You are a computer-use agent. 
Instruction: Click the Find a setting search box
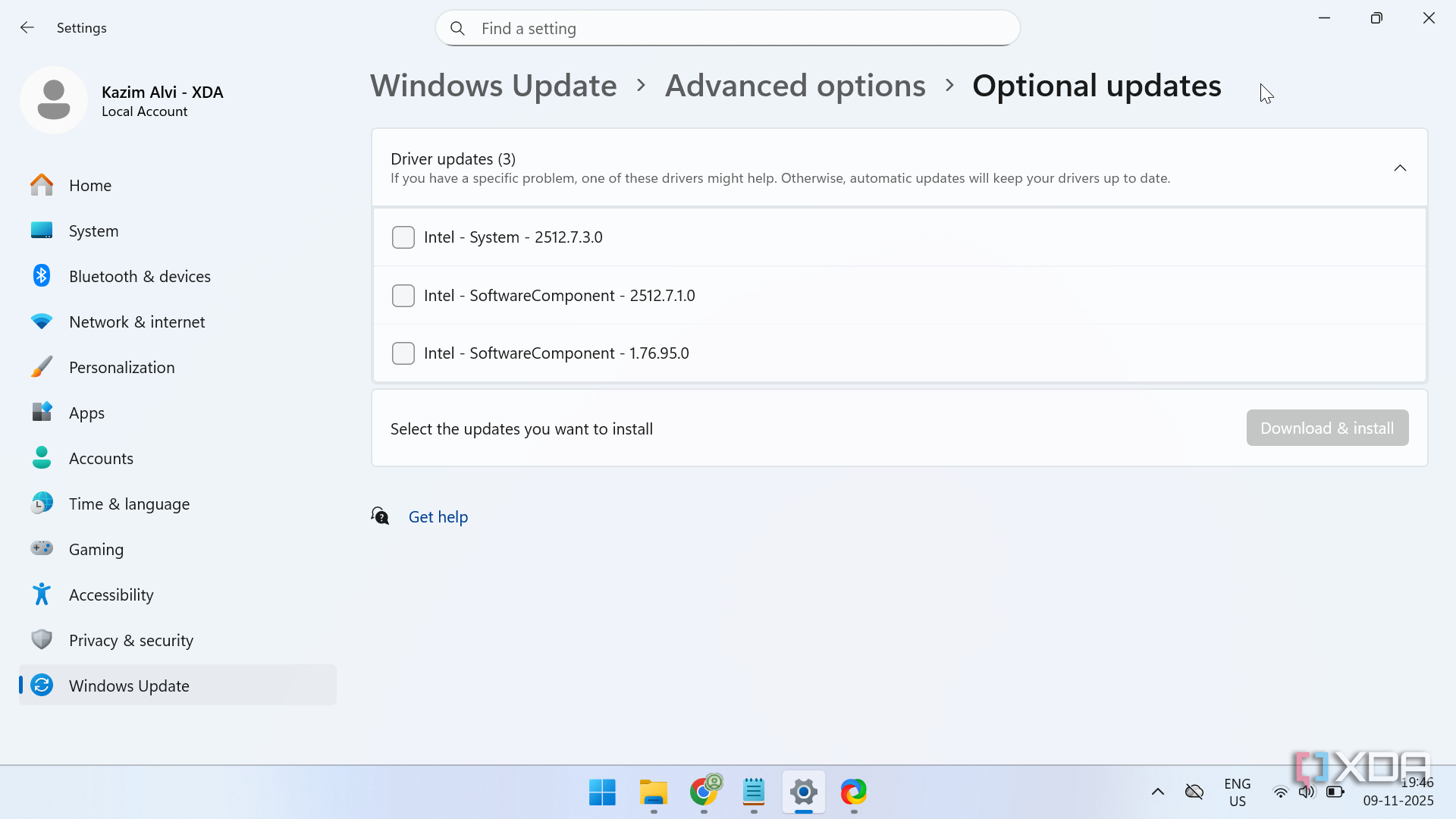click(x=728, y=29)
